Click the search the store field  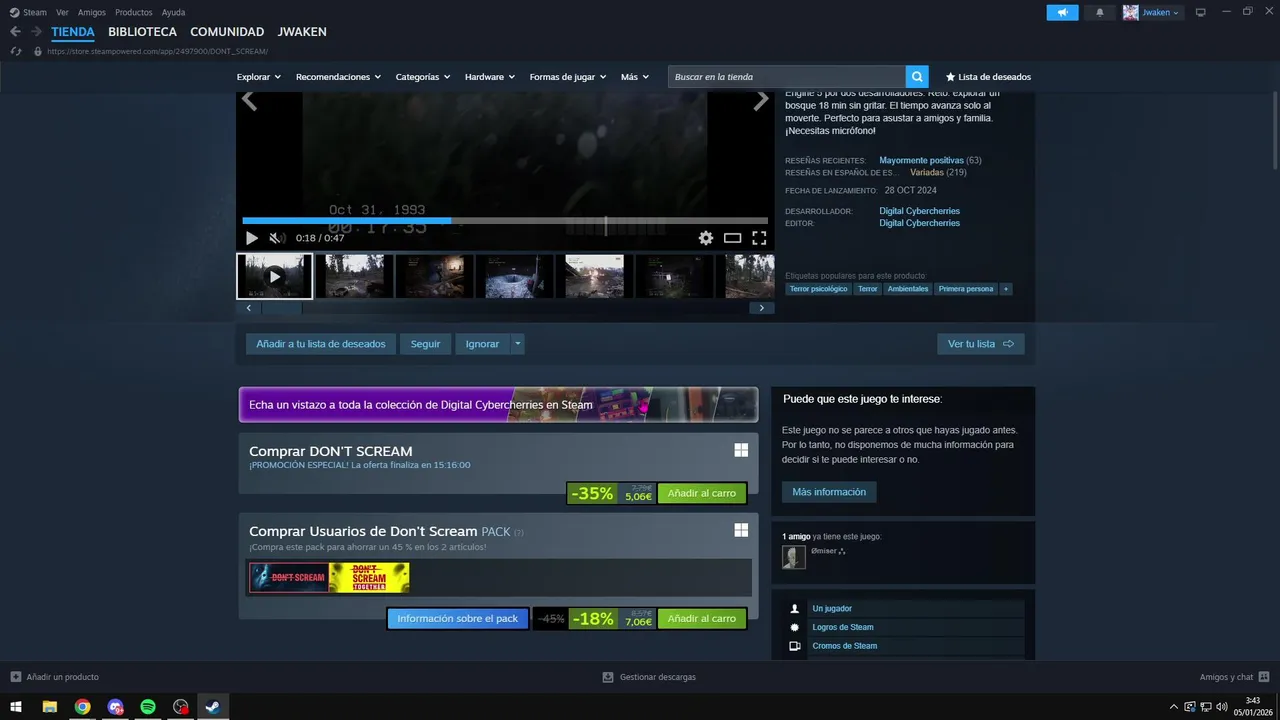point(787,77)
